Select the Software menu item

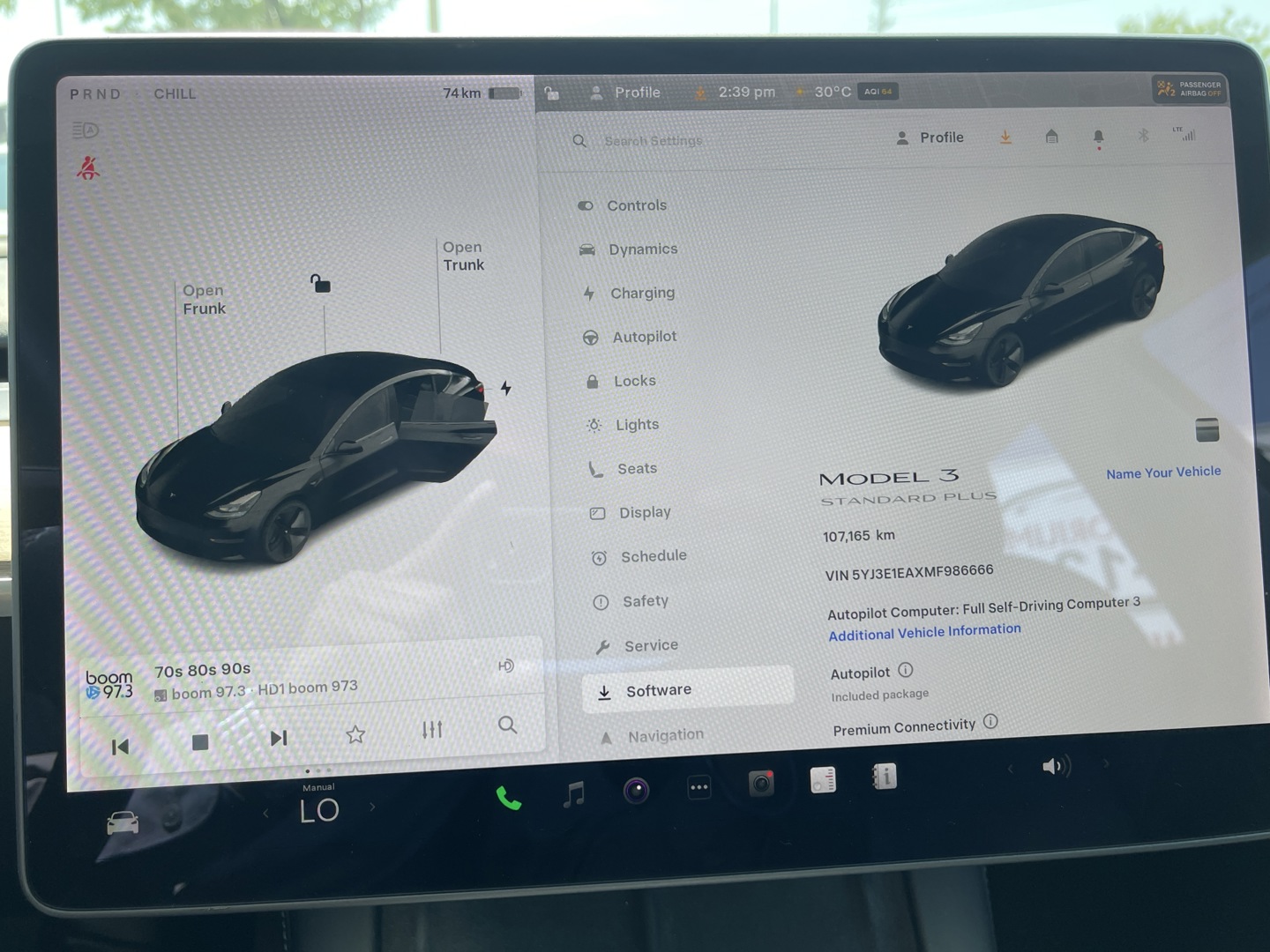coord(687,690)
